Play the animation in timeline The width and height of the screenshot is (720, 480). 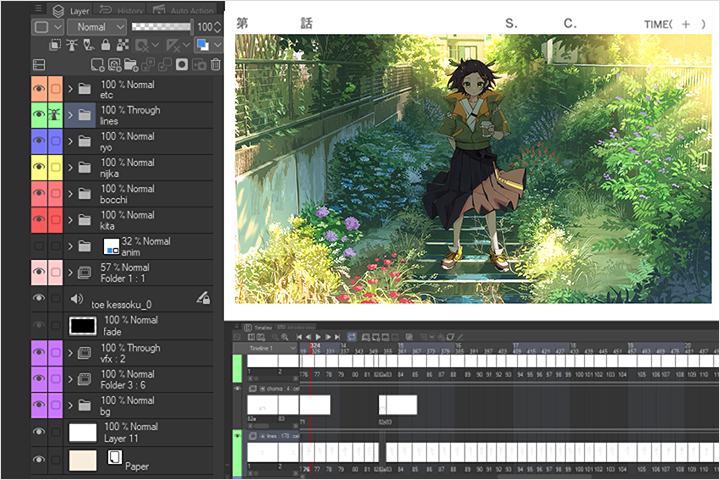[x=318, y=337]
